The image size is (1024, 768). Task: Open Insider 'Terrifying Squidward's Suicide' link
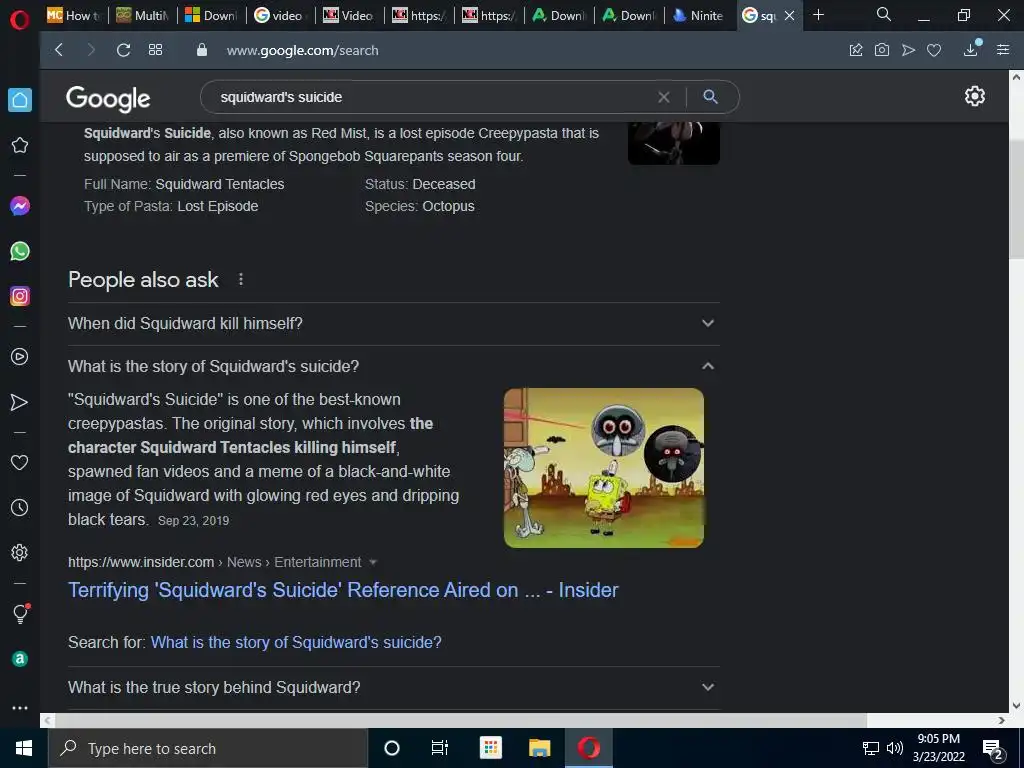coord(343,590)
